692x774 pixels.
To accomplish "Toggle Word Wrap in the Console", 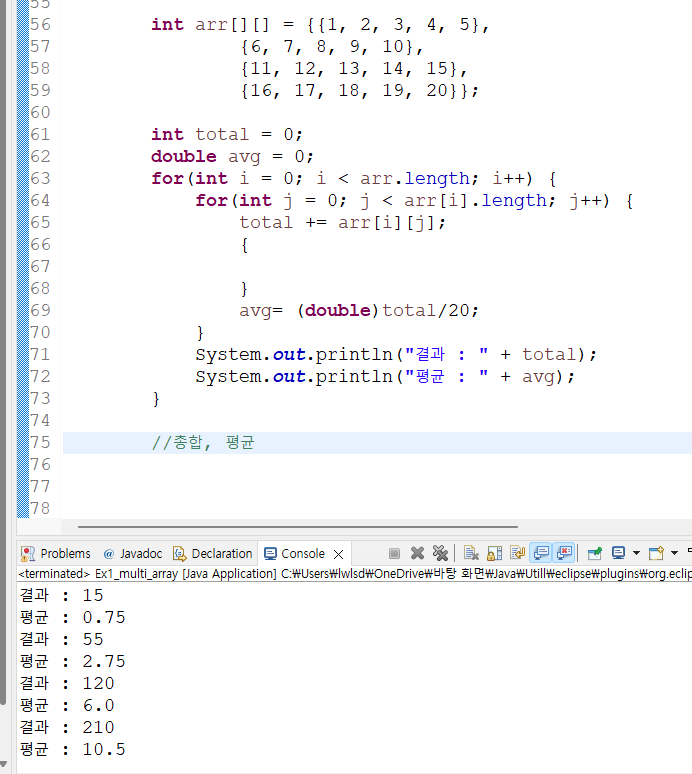I will (x=517, y=553).
